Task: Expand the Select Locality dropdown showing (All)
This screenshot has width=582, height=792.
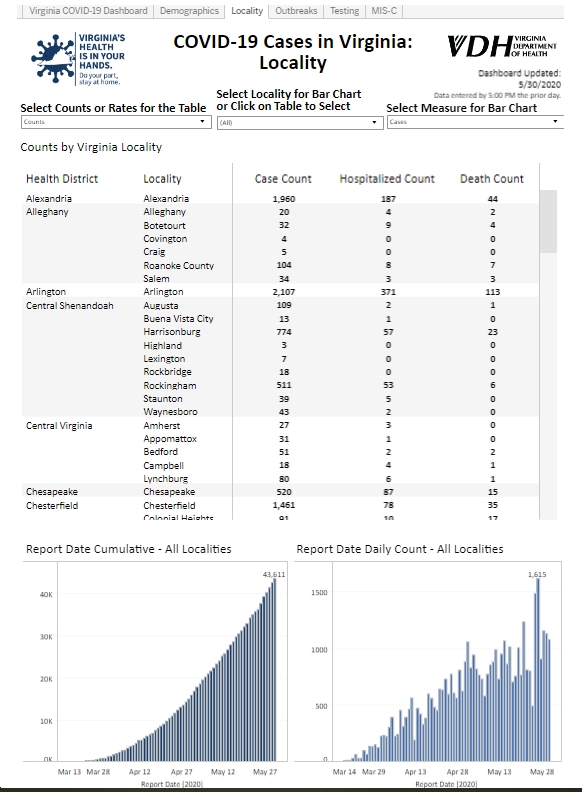Action: pos(300,123)
